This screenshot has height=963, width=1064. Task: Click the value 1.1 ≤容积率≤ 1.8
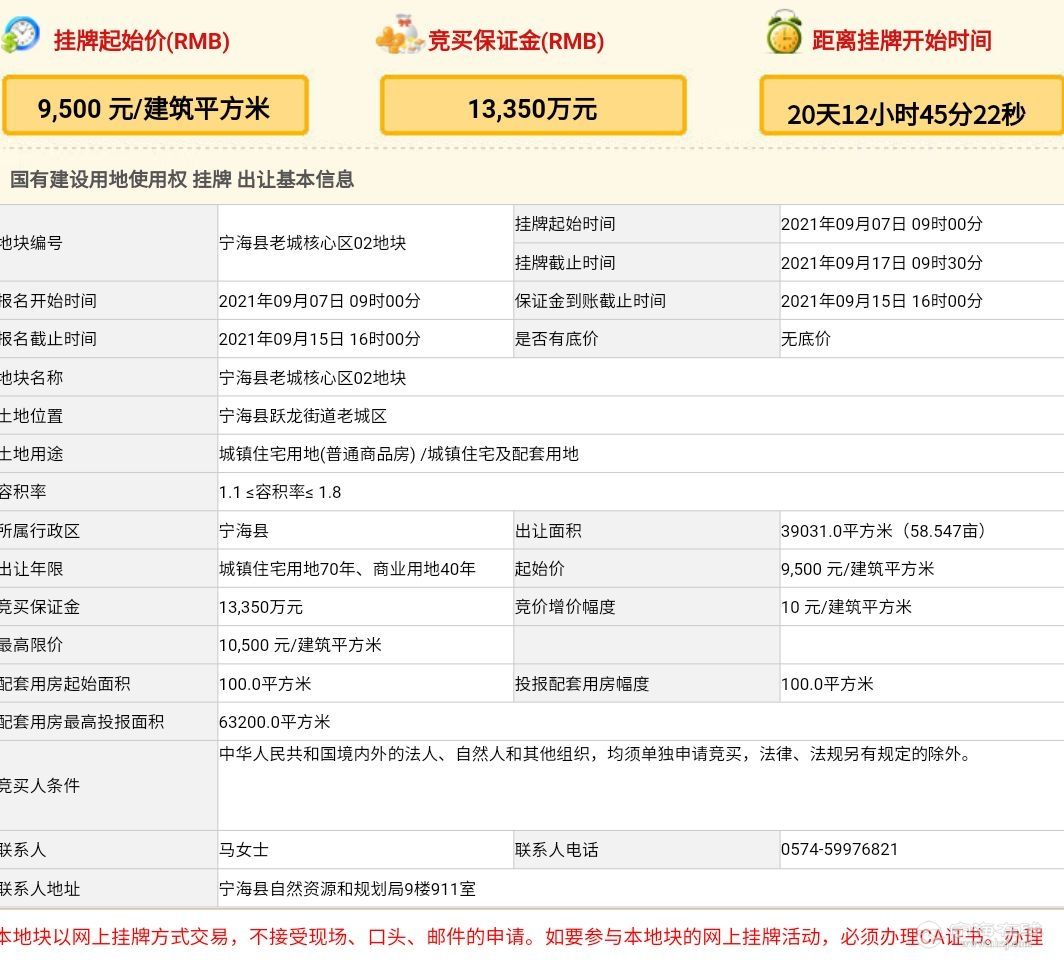point(280,492)
